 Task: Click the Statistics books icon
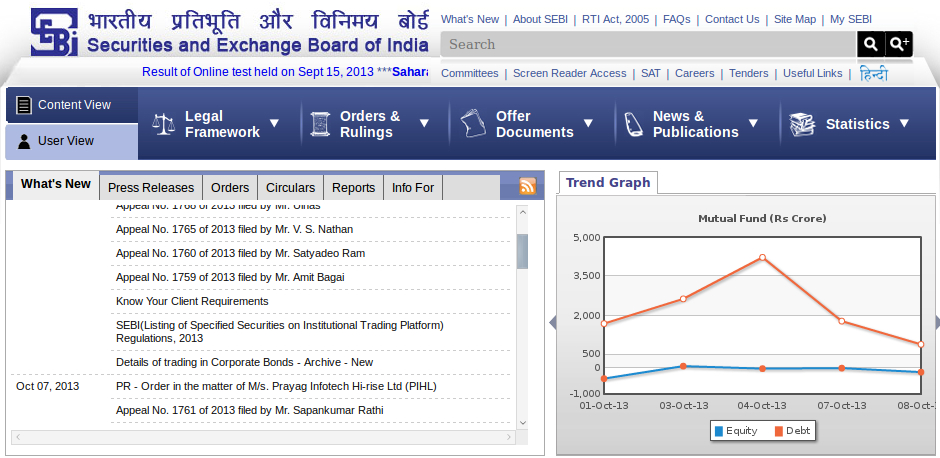coord(802,124)
